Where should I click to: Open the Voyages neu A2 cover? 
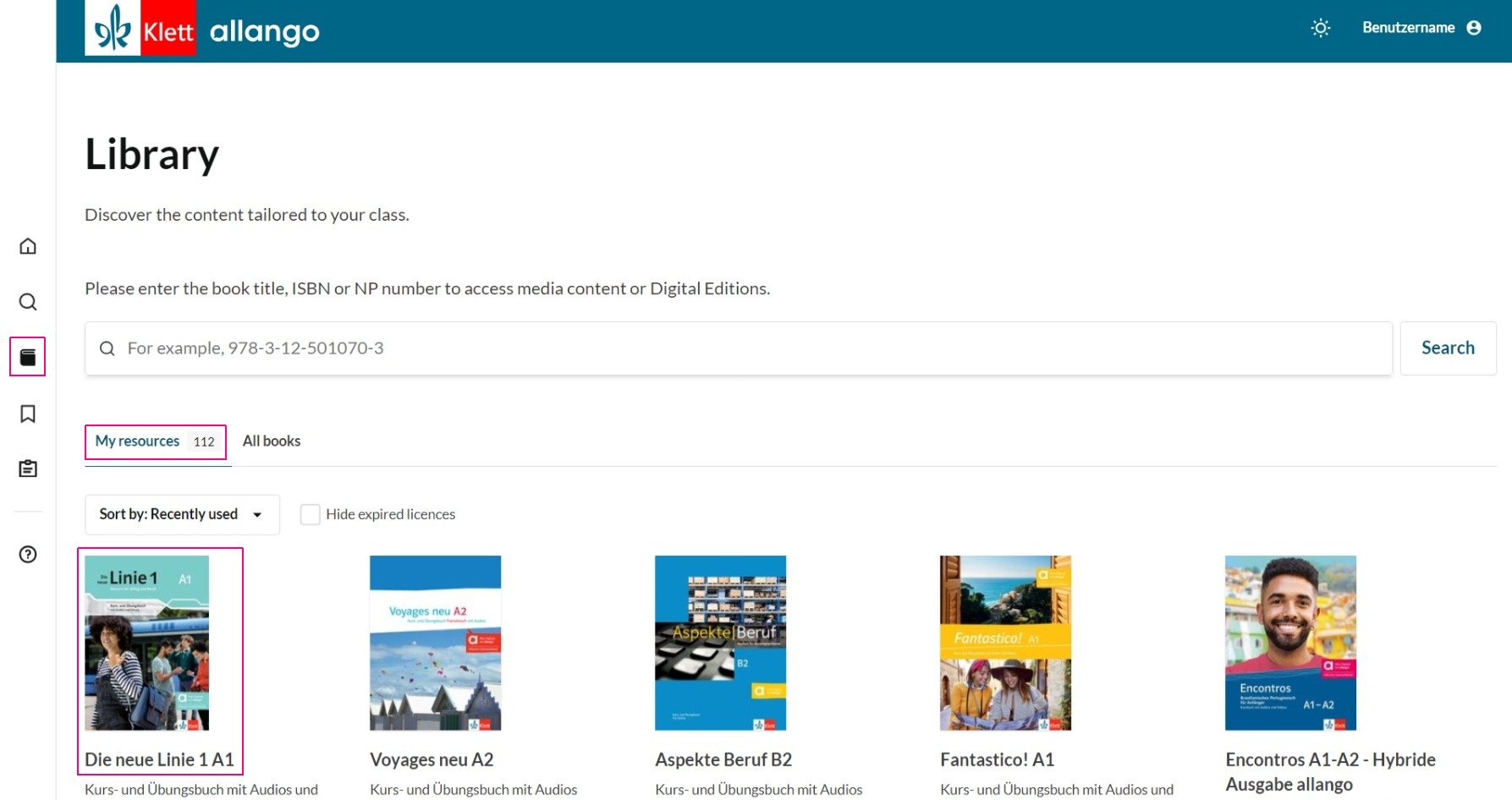[436, 643]
